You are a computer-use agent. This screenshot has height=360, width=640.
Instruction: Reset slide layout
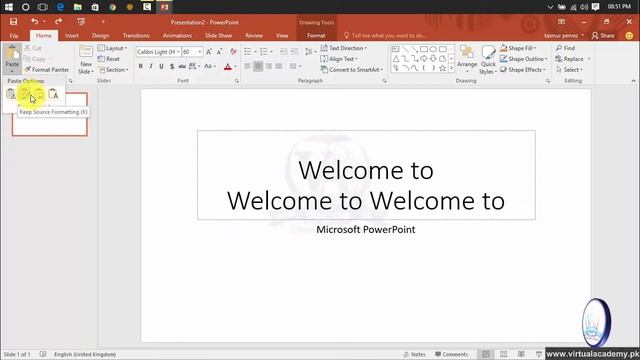tap(109, 59)
